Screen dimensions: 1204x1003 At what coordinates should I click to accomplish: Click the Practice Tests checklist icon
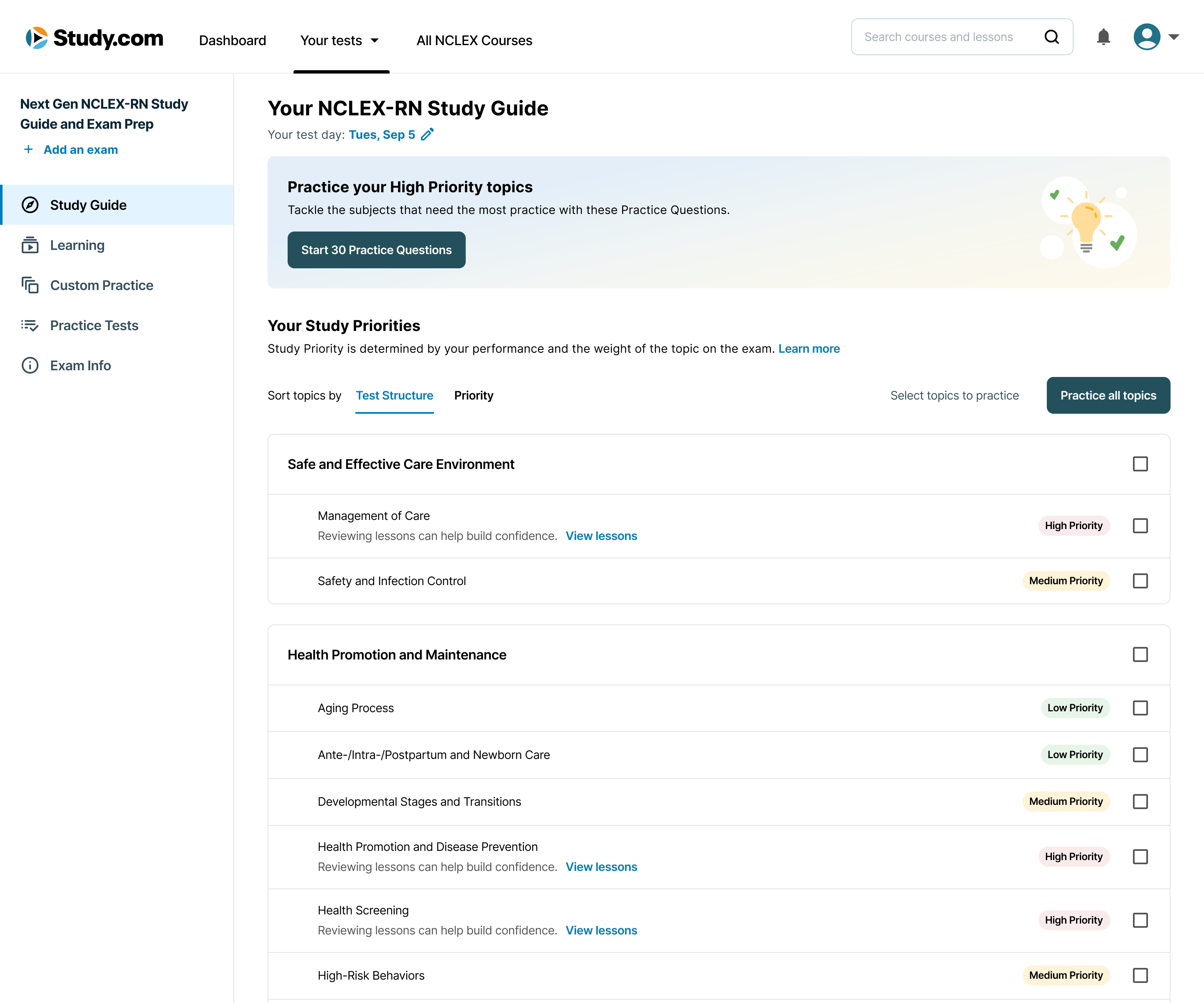pos(30,325)
